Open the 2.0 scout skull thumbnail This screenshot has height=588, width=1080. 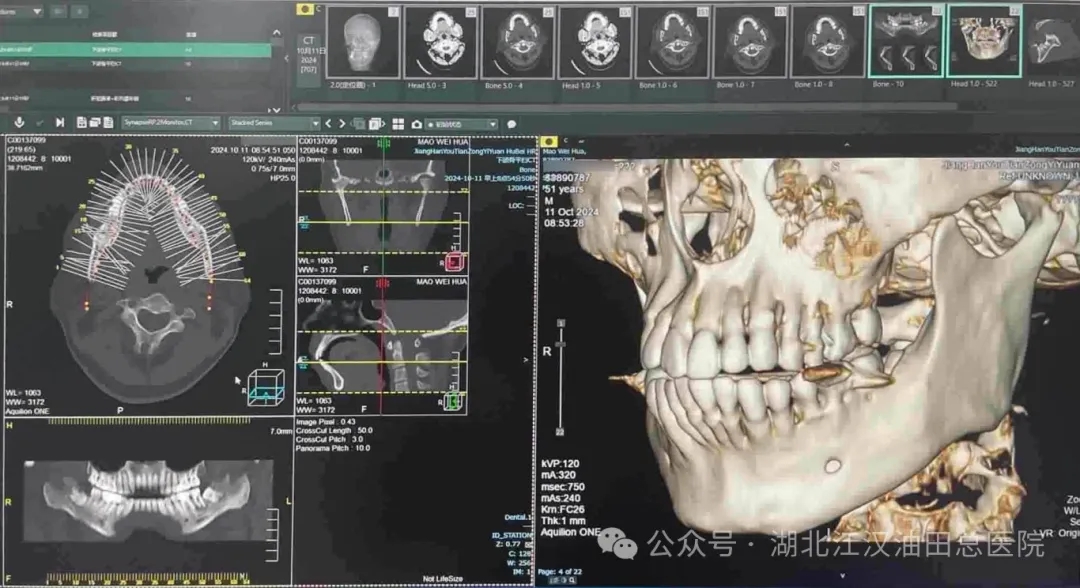pos(363,42)
